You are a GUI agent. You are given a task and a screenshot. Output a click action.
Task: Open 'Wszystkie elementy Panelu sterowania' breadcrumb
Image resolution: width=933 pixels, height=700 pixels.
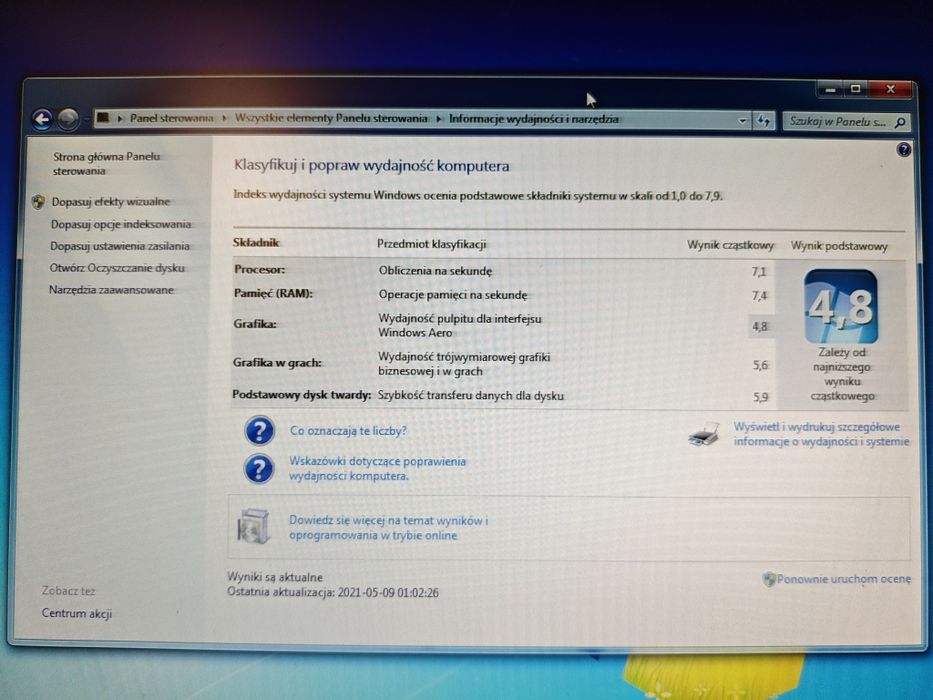(x=331, y=118)
